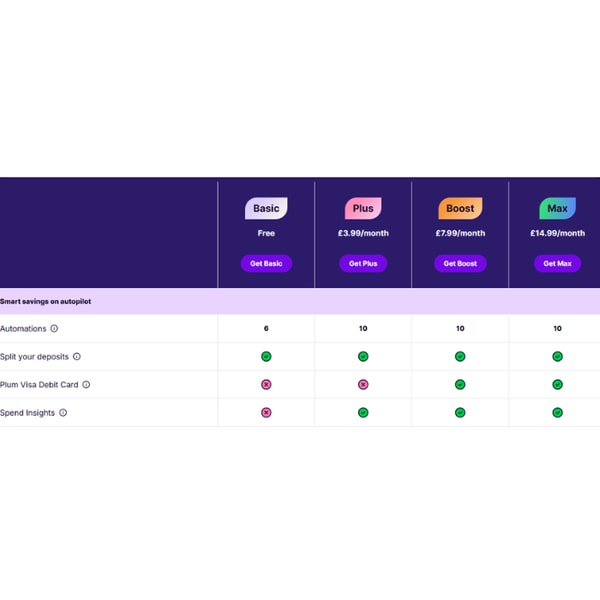Image resolution: width=600 pixels, height=600 pixels.
Task: Click green check for Spend Insights in Boost
Action: tap(460, 412)
